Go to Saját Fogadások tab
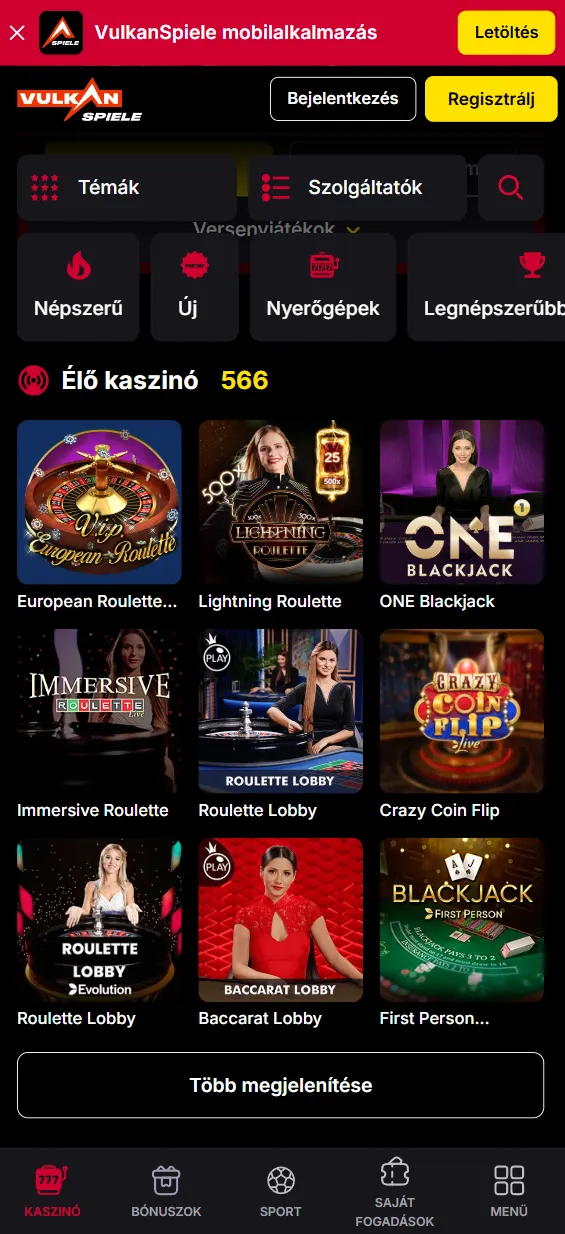The width and height of the screenshot is (565, 1234). pos(395,1191)
